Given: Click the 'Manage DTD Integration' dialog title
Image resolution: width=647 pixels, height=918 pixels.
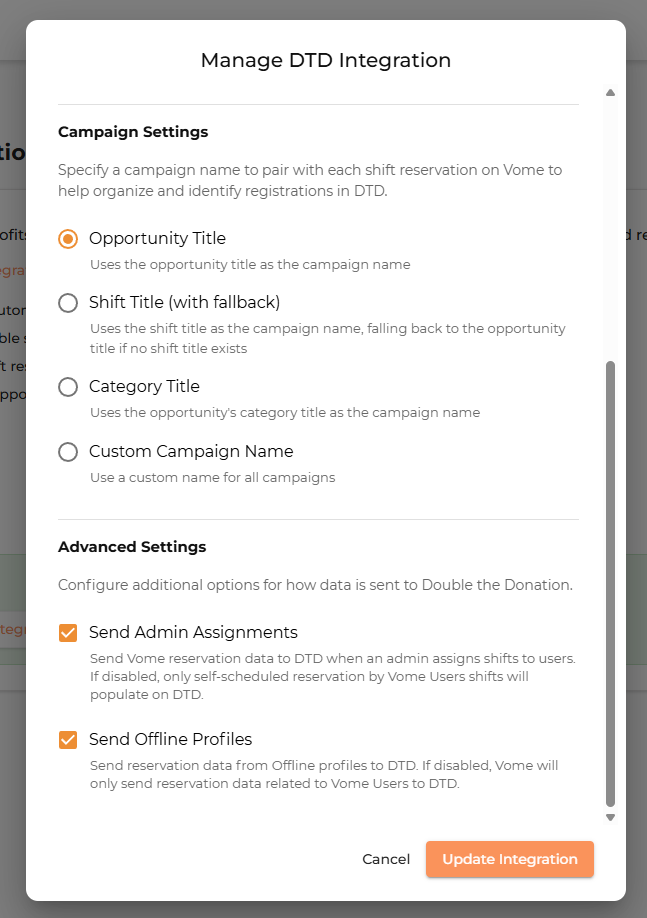Looking at the screenshot, I should click(326, 60).
